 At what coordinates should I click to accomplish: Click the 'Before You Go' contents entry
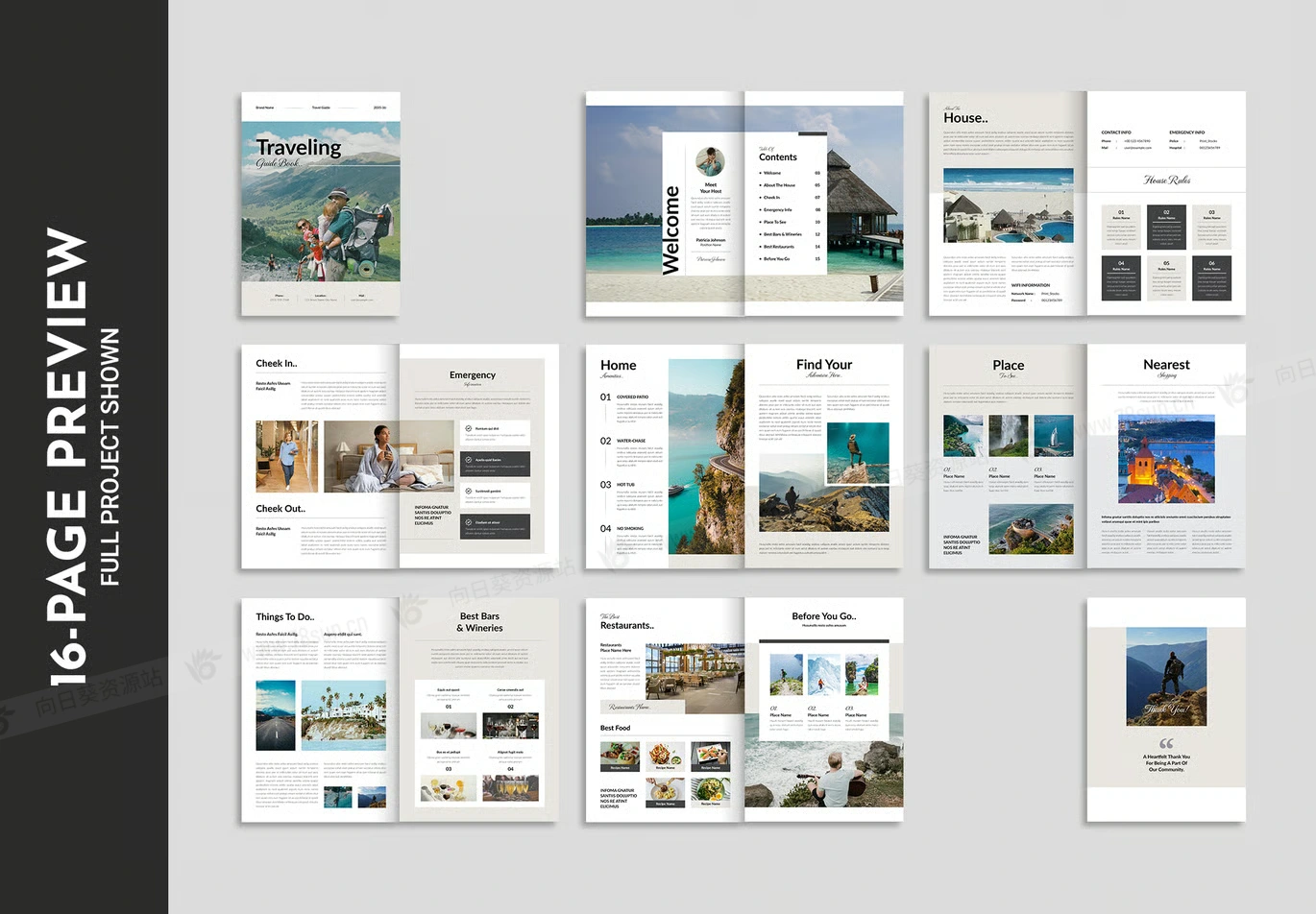click(x=776, y=259)
